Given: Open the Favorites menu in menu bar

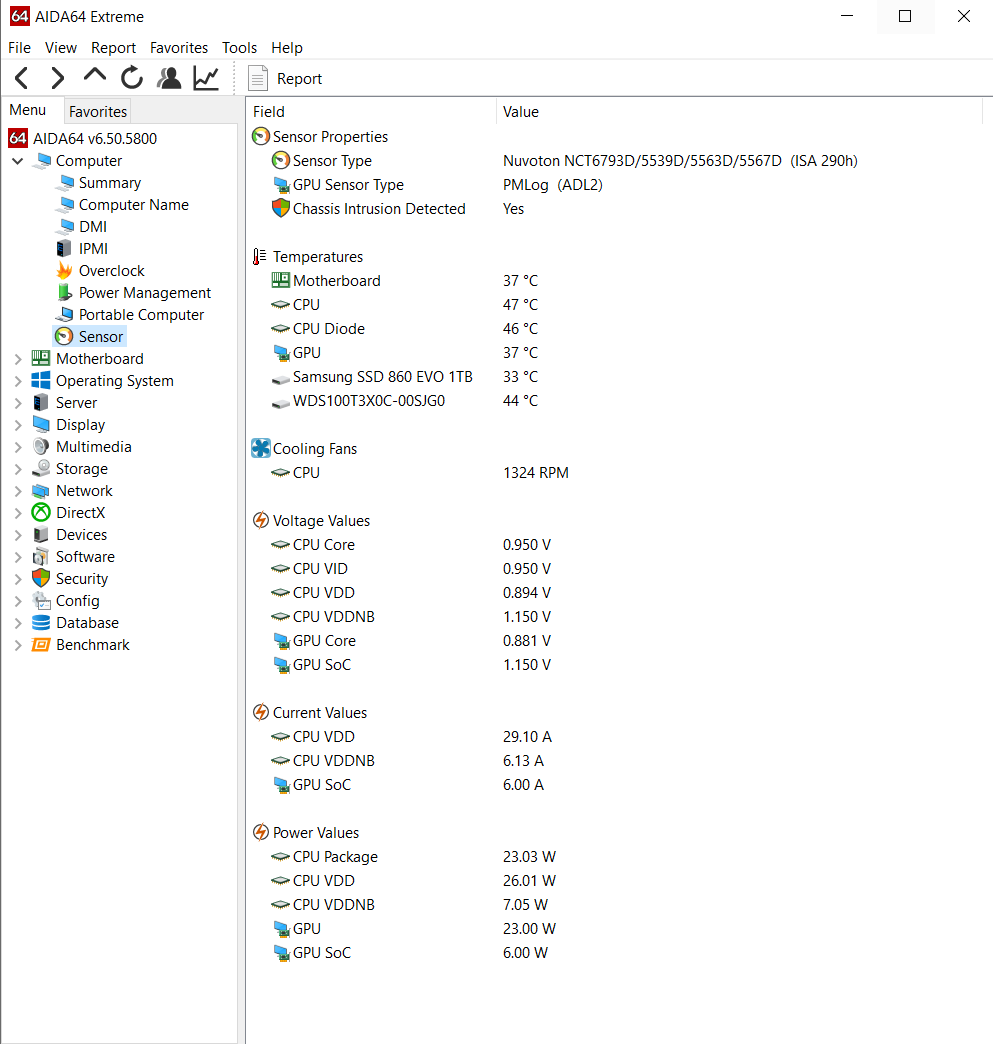Looking at the screenshot, I should tap(178, 48).
